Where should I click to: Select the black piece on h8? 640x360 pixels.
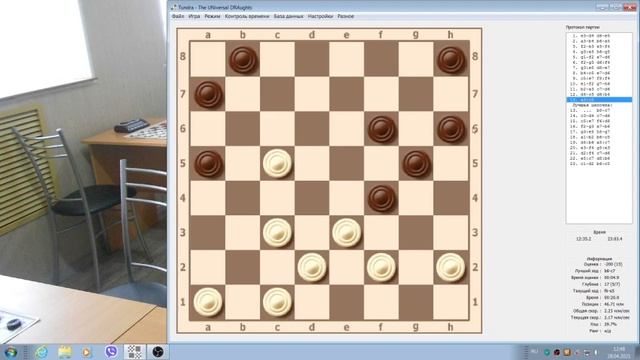tap(451, 60)
